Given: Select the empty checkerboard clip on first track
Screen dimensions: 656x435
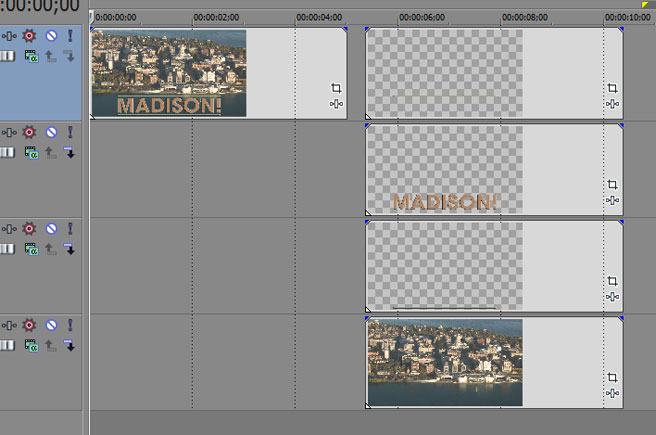Looking at the screenshot, I should point(495,73).
